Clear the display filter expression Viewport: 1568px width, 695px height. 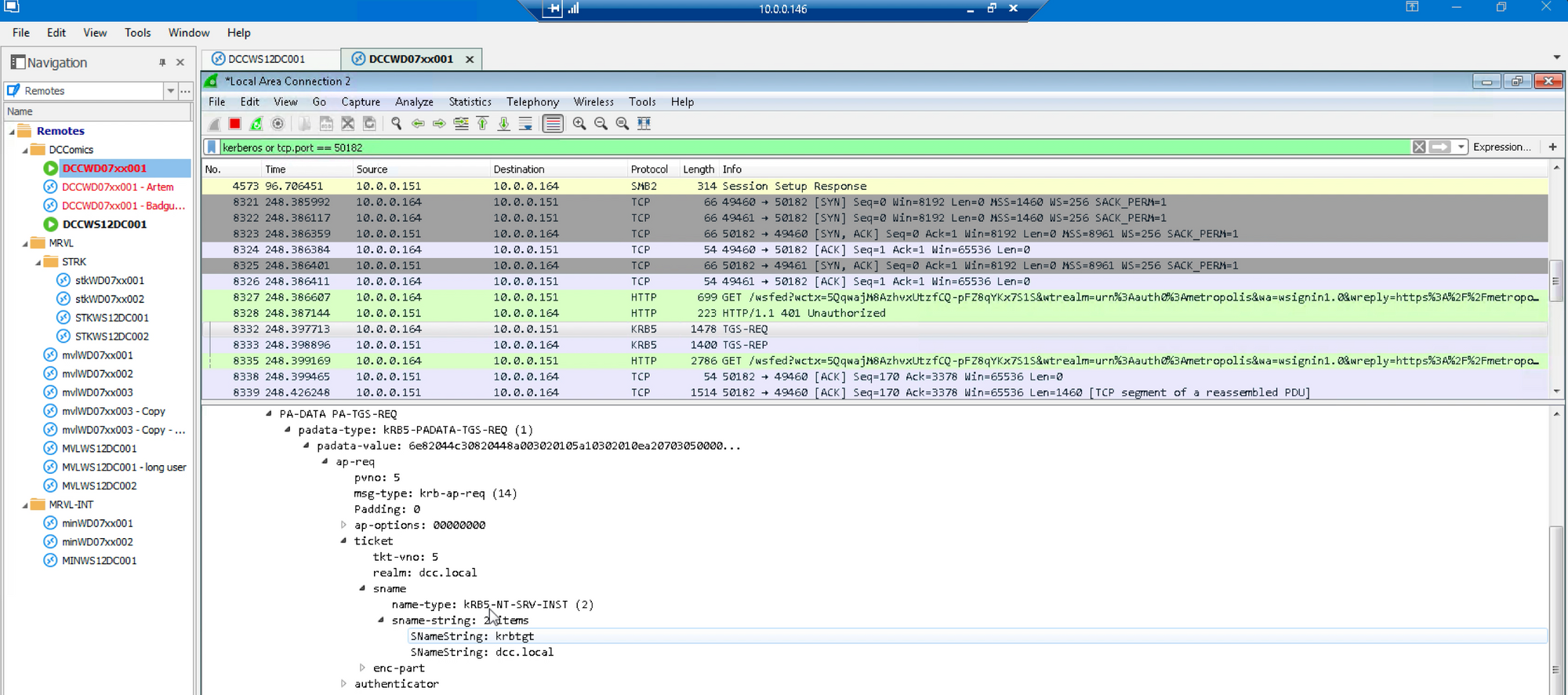(1419, 147)
